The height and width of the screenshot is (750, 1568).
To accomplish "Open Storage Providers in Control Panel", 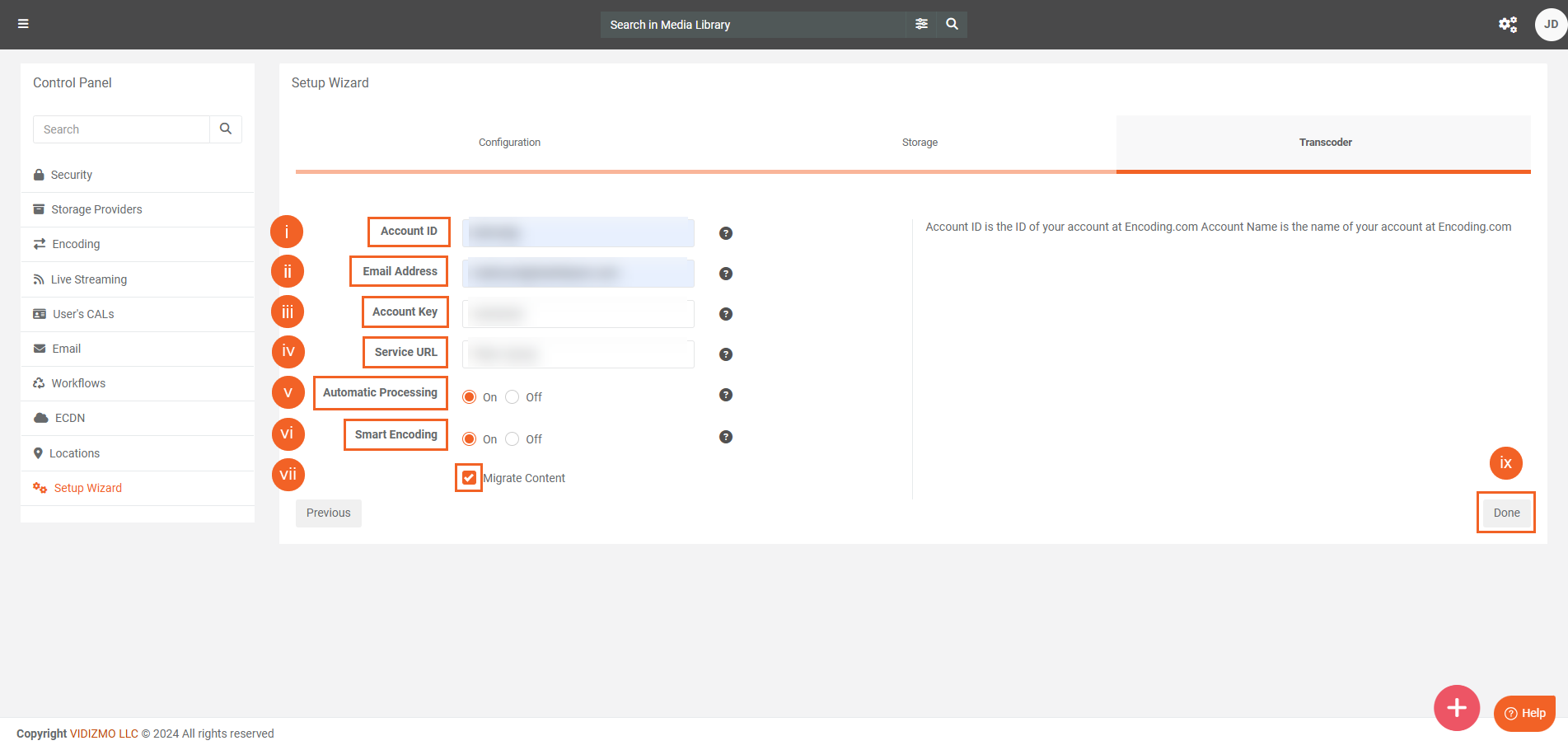I will click(x=96, y=209).
